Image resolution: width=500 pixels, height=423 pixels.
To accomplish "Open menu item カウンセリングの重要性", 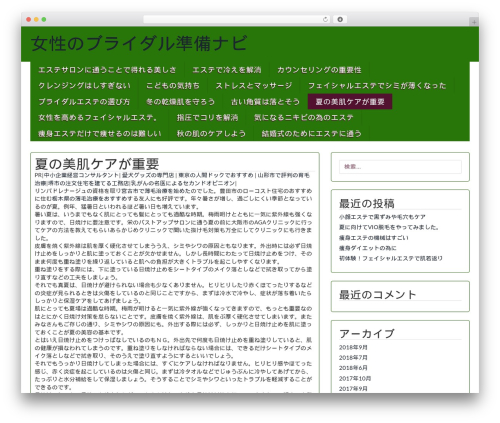I will 319,70.
